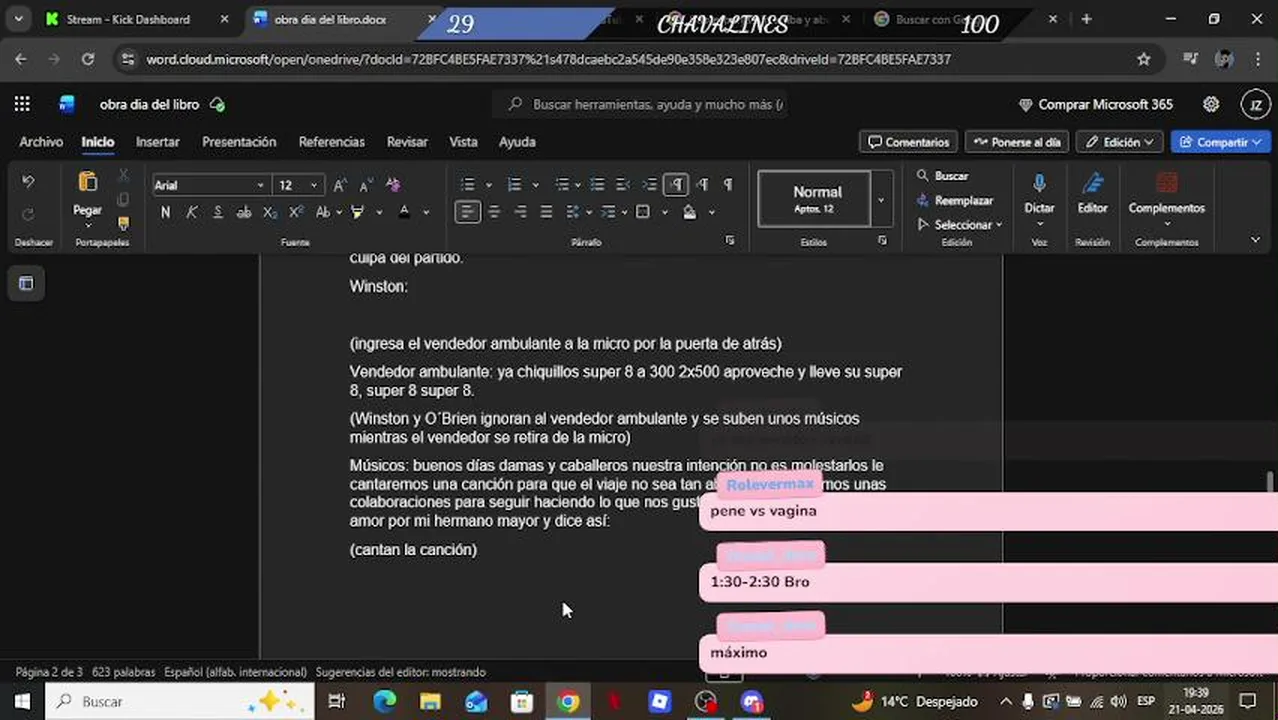This screenshot has width=1278, height=720.
Task: Toggle italic (K) formatting
Action: pyautogui.click(x=192, y=212)
